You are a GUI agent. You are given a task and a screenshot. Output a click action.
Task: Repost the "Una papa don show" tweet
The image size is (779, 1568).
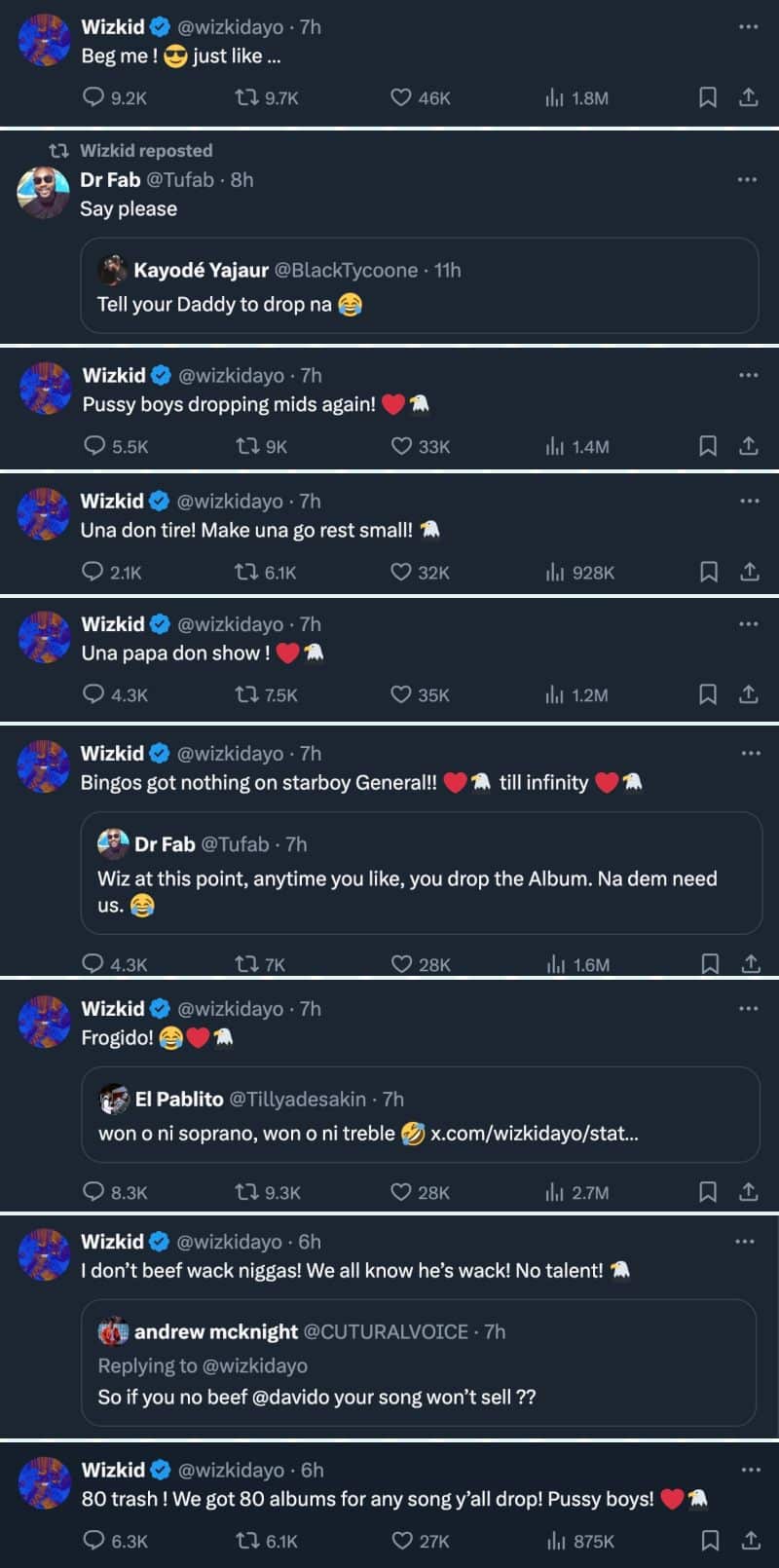(x=246, y=694)
